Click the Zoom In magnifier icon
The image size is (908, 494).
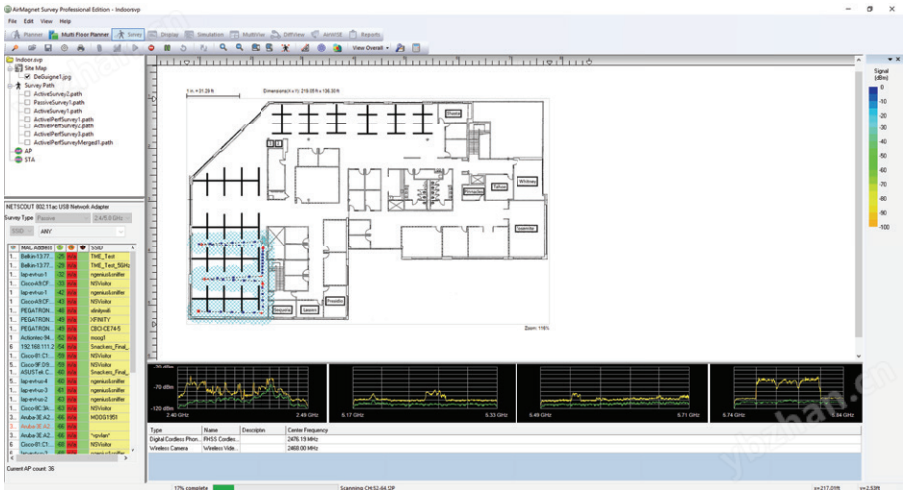pyautogui.click(x=223, y=47)
